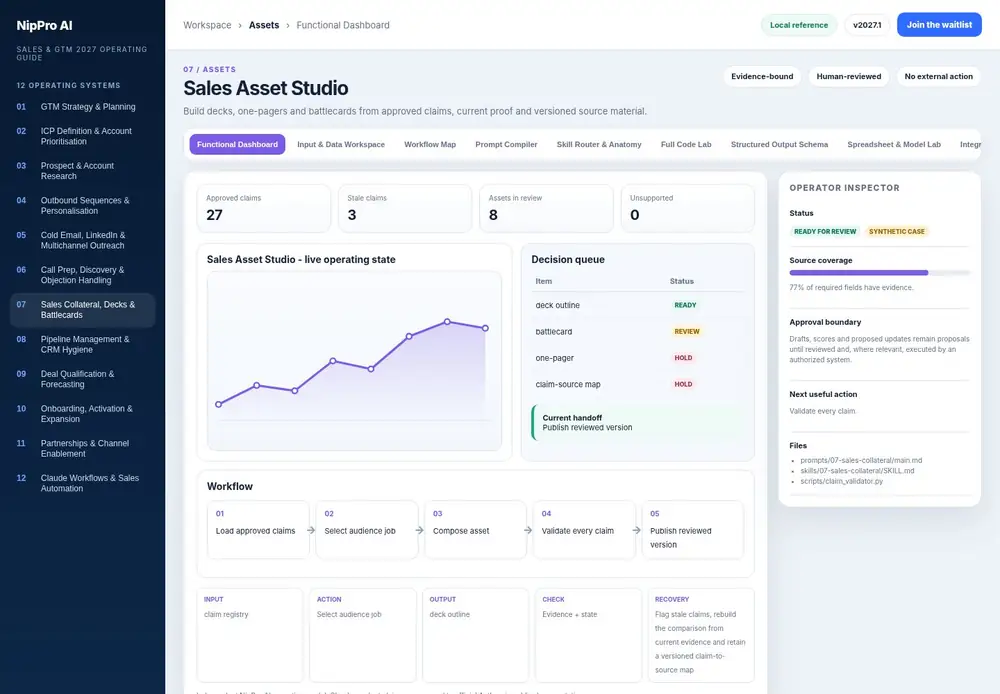Click the Local reference badge
The height and width of the screenshot is (694, 1000).
point(798,25)
